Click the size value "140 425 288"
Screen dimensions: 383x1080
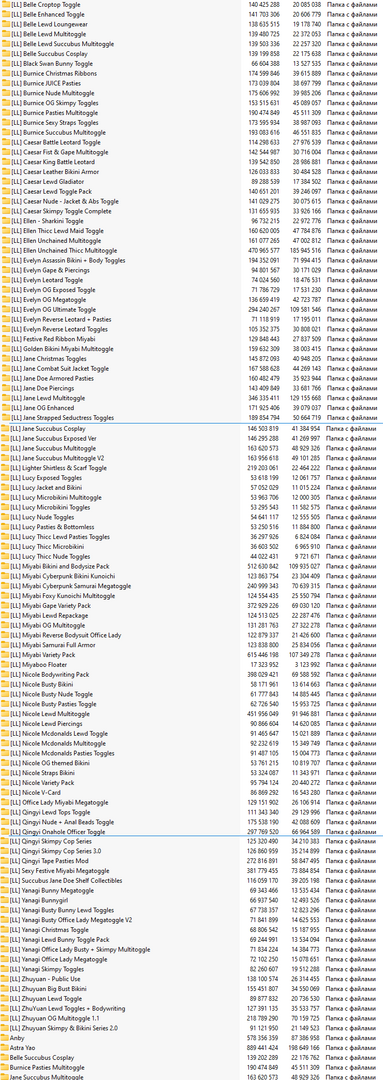264,4
